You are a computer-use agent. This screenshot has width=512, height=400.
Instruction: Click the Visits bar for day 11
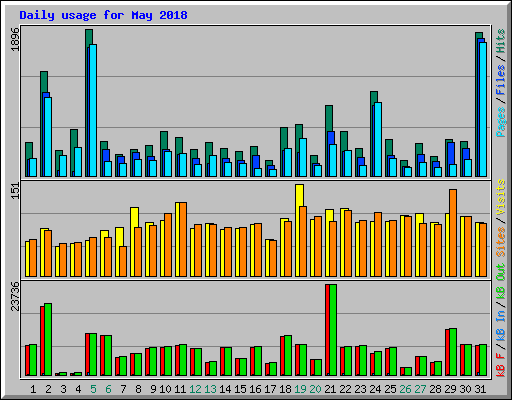point(177,239)
